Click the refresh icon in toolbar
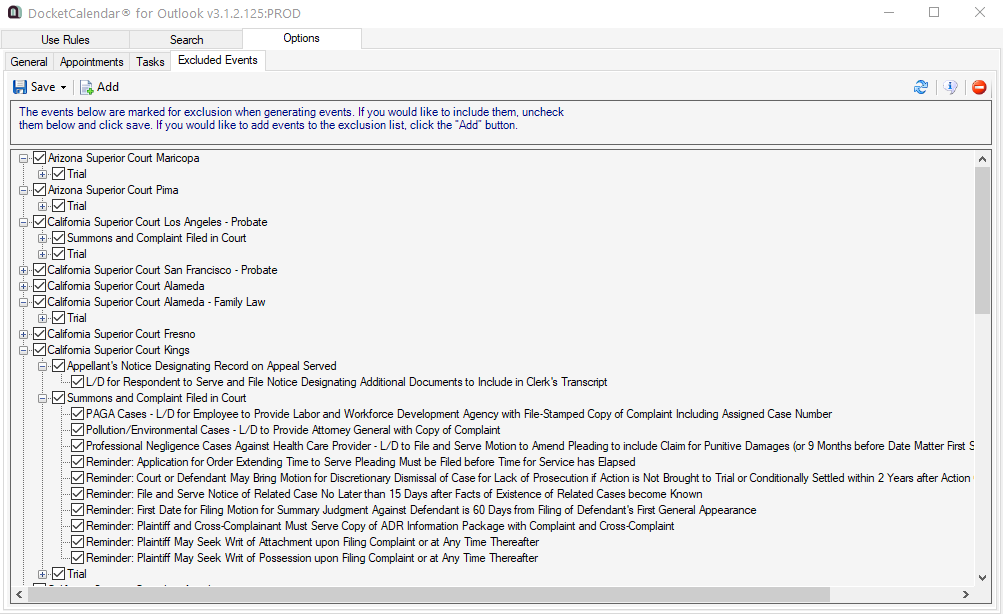The width and height of the screenshot is (1003, 614). pos(921,88)
